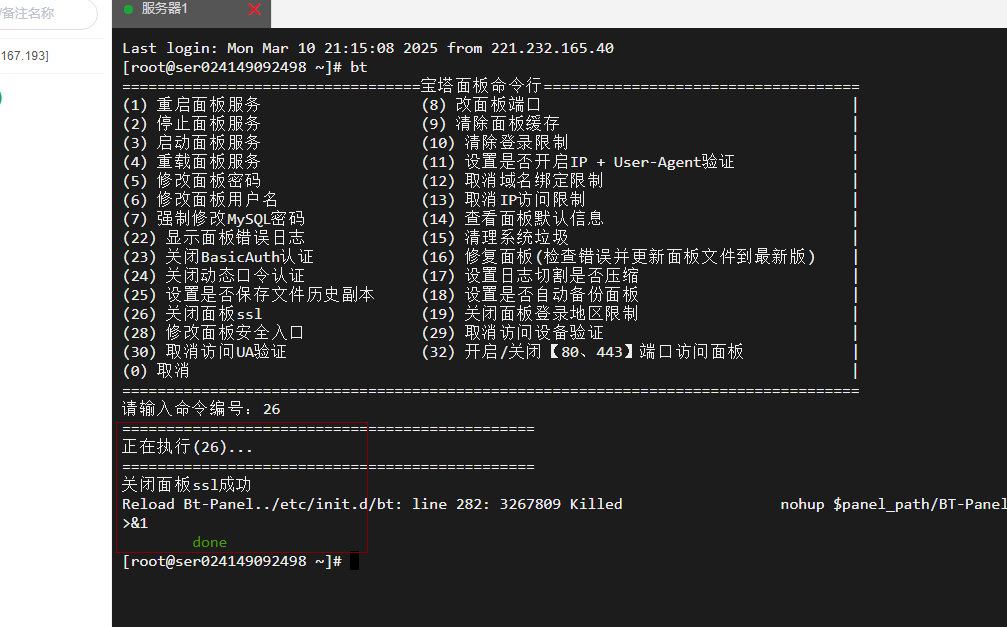
Task: Click the 'Last login' line in terminal
Action: (367, 48)
